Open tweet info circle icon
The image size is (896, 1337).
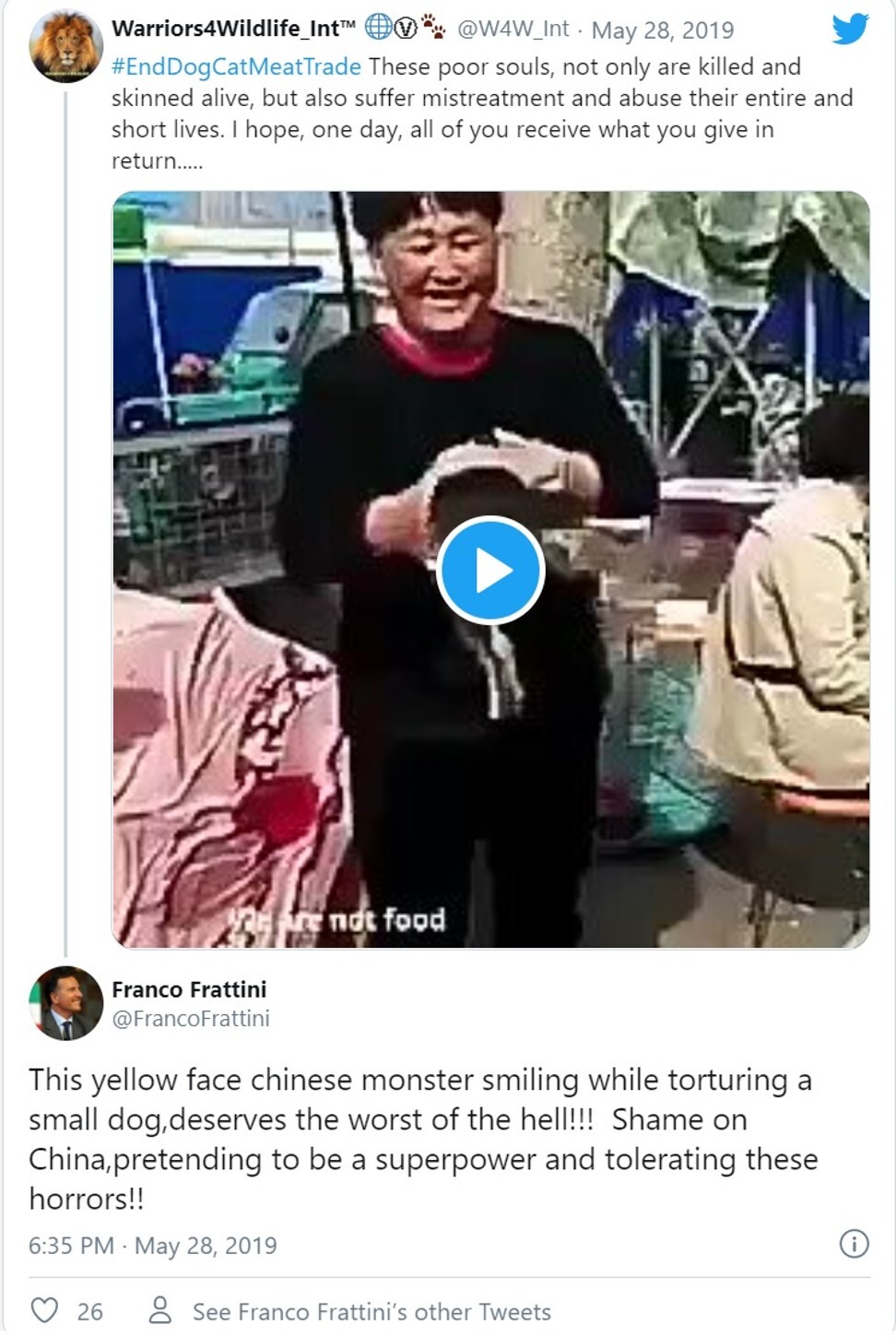point(854,1244)
